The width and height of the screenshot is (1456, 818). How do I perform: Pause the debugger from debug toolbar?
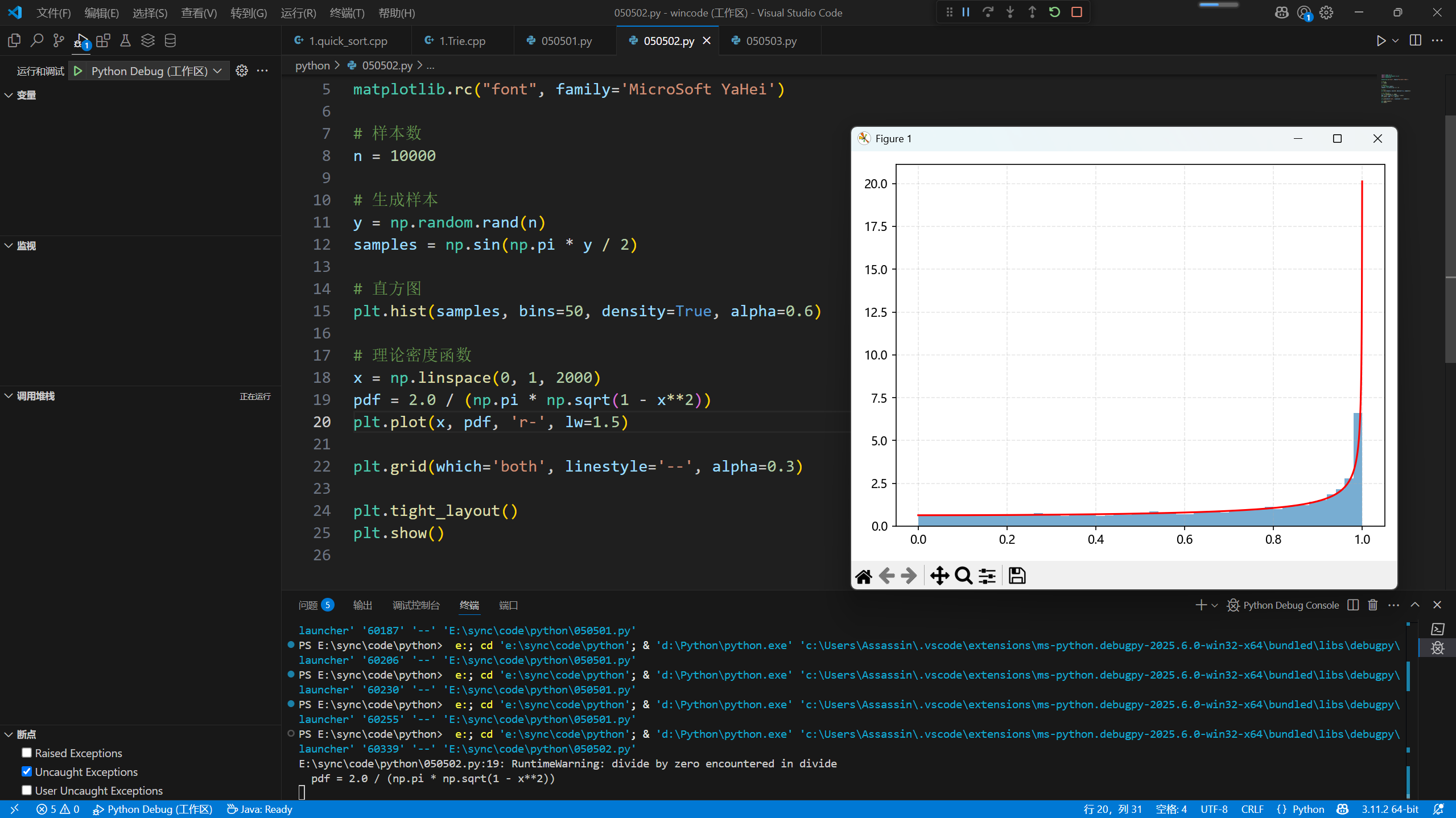[x=966, y=12]
